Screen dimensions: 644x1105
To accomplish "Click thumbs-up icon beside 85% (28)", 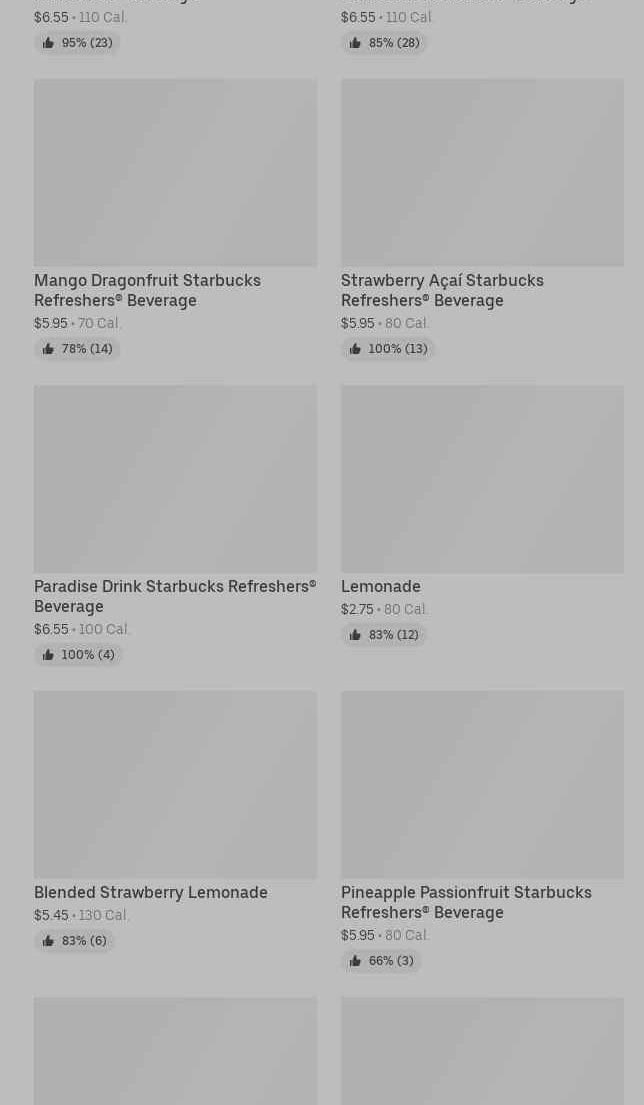I will pos(355,43).
